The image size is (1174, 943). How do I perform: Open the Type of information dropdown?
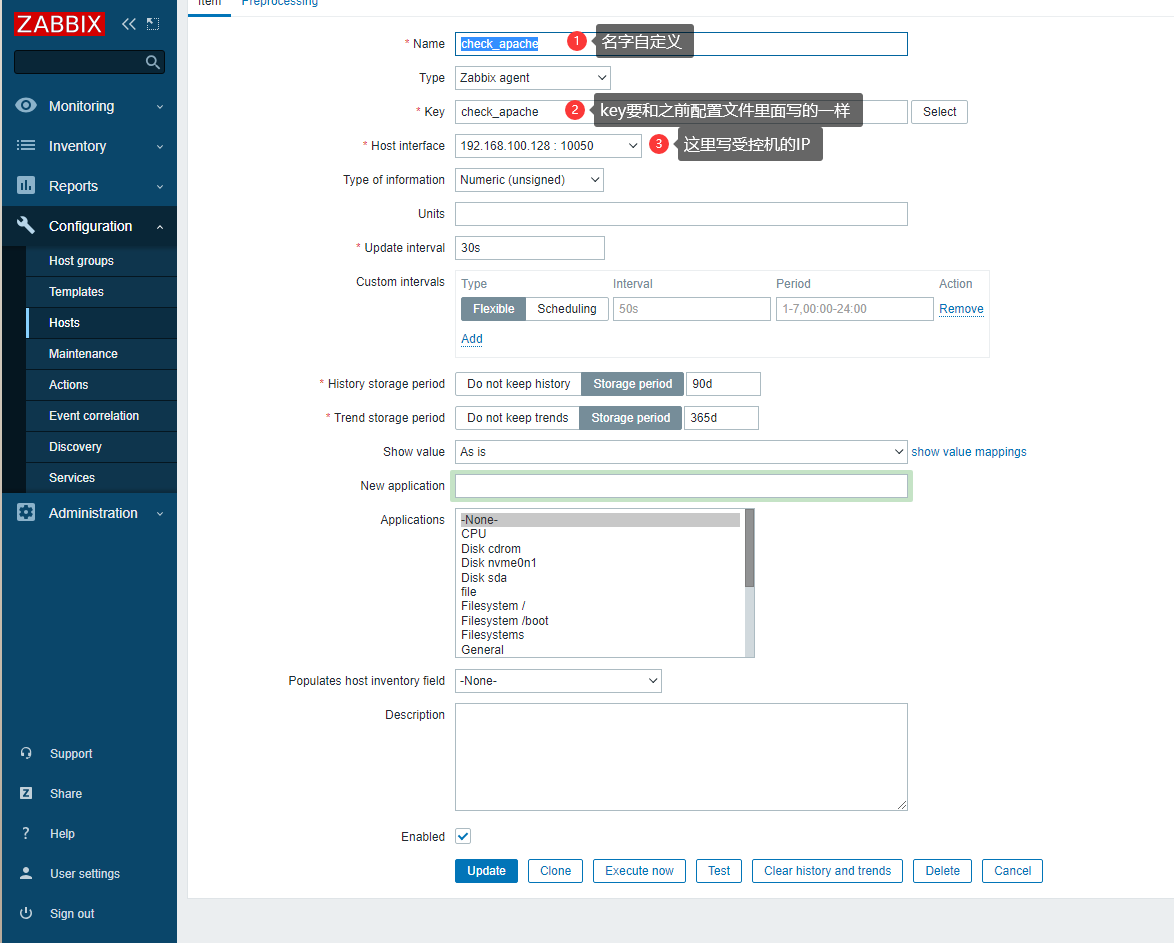point(529,180)
